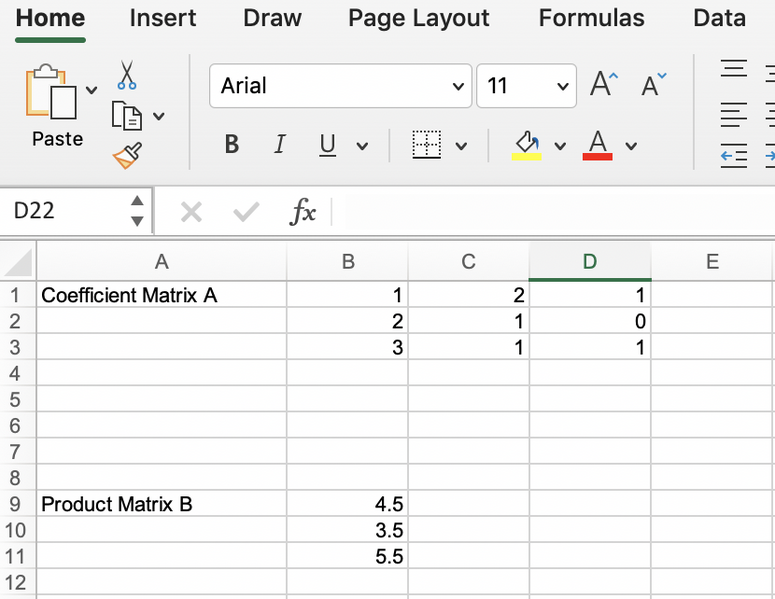Select cell B2 containing 2
Screen dimensions: 775x599
click(x=348, y=322)
